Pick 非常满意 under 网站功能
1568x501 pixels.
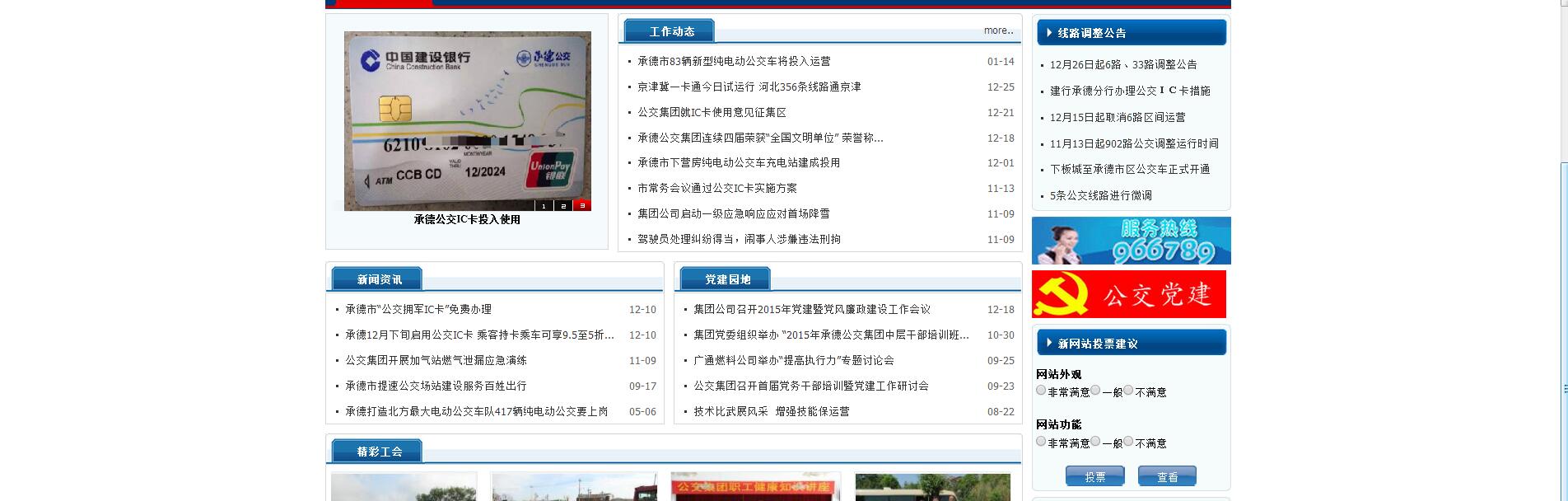click(x=1041, y=442)
